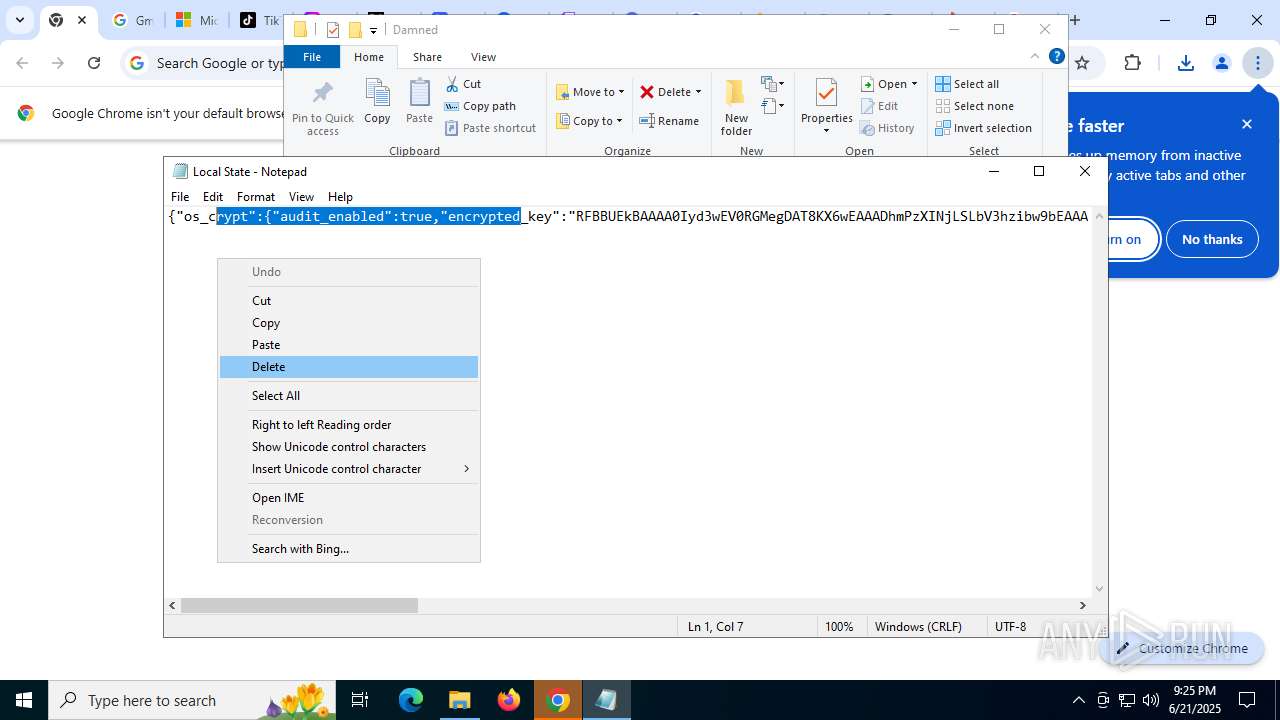Choose Paste in Notepad context menu

click(x=348, y=345)
